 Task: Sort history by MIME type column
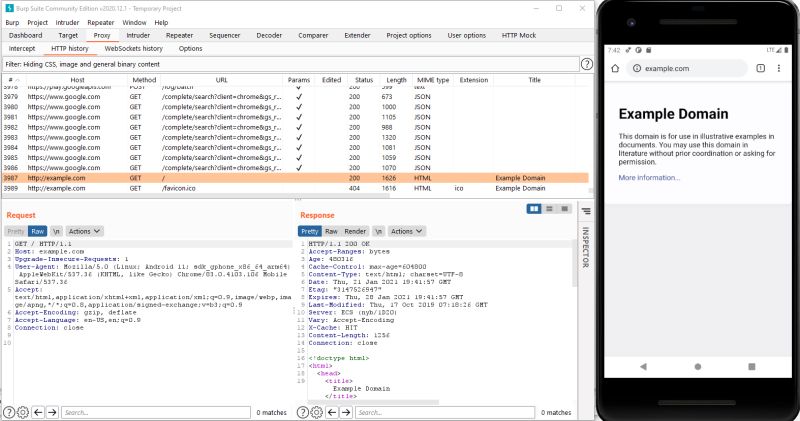coord(433,80)
